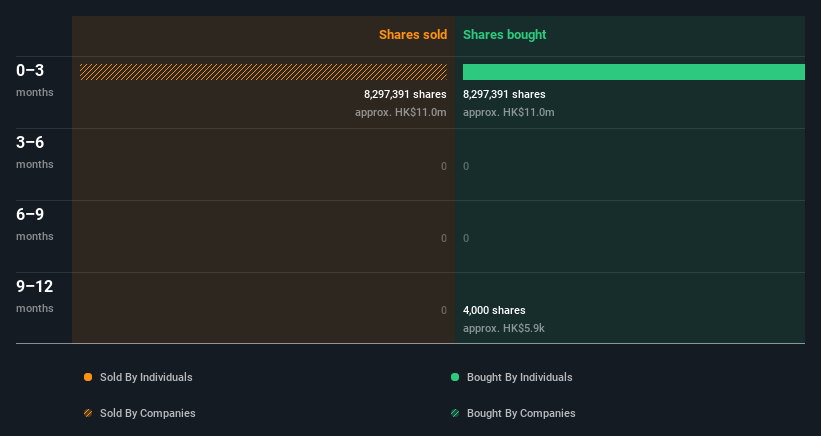821x436 pixels.
Task: Toggle the Bought By Companies legend label
Action: (521, 413)
